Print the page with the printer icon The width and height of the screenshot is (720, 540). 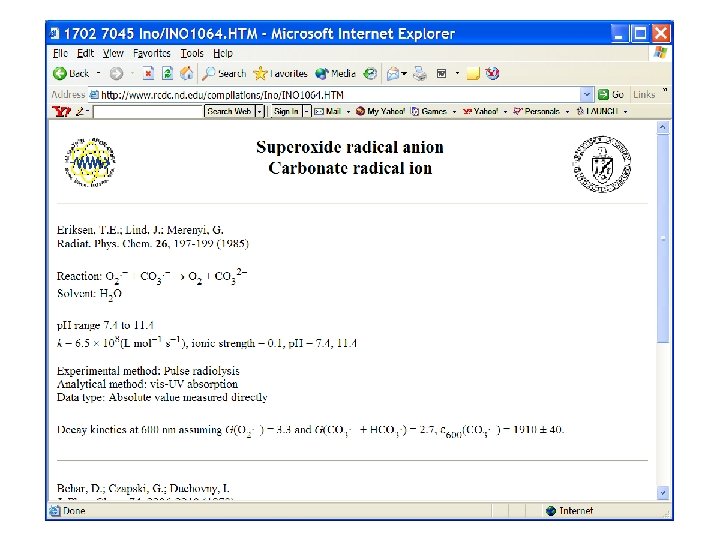(420, 73)
